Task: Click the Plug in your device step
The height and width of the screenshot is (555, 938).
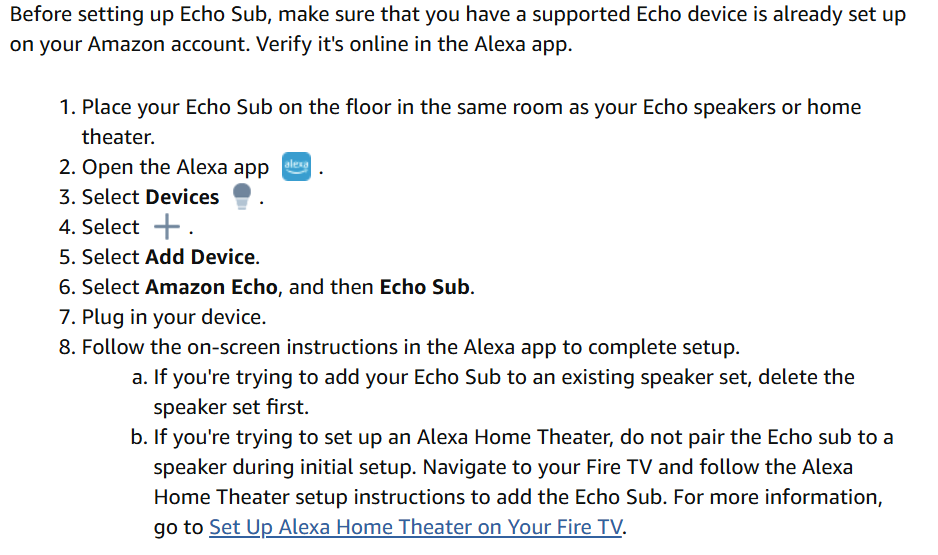Action: pyautogui.click(x=174, y=317)
